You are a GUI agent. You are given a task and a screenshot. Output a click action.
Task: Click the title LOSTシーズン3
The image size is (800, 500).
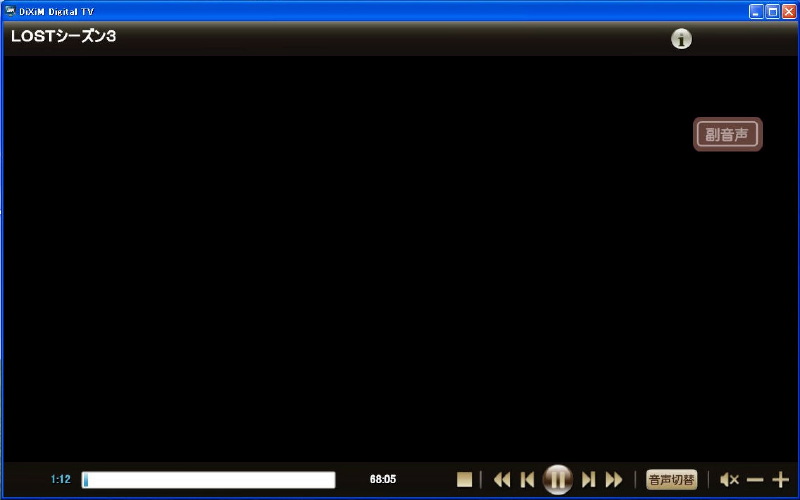coord(64,36)
